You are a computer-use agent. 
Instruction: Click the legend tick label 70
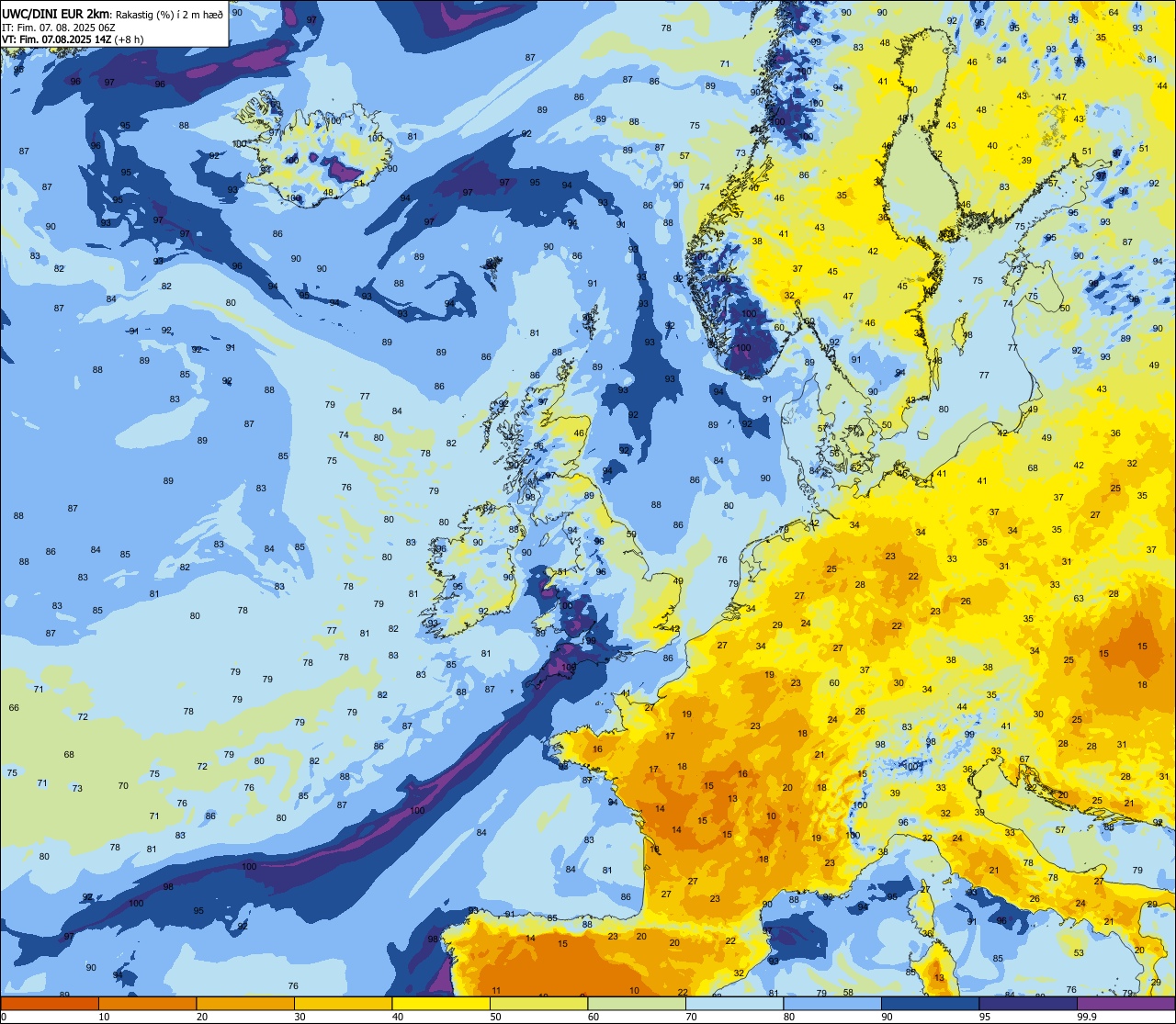[691, 1017]
